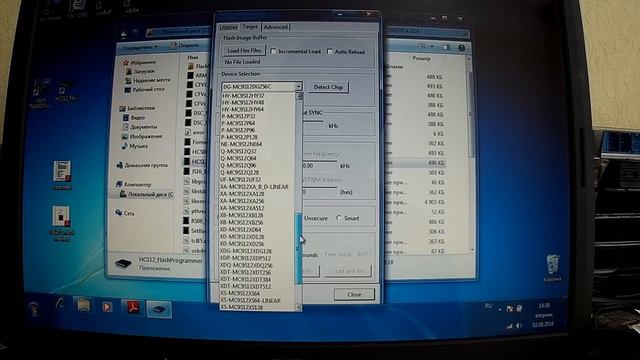Screen dimensions: 640x360
Task: Open Компьютер in Explorer sidebar
Action: tap(133, 184)
